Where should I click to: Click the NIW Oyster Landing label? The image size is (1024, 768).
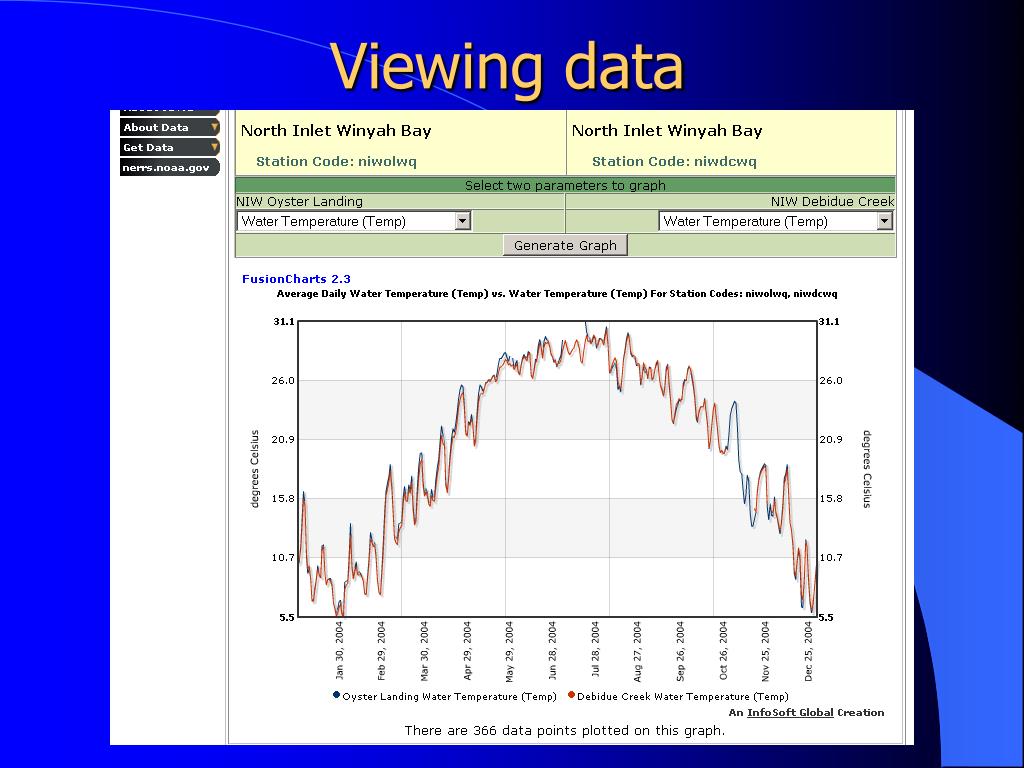click(x=299, y=202)
